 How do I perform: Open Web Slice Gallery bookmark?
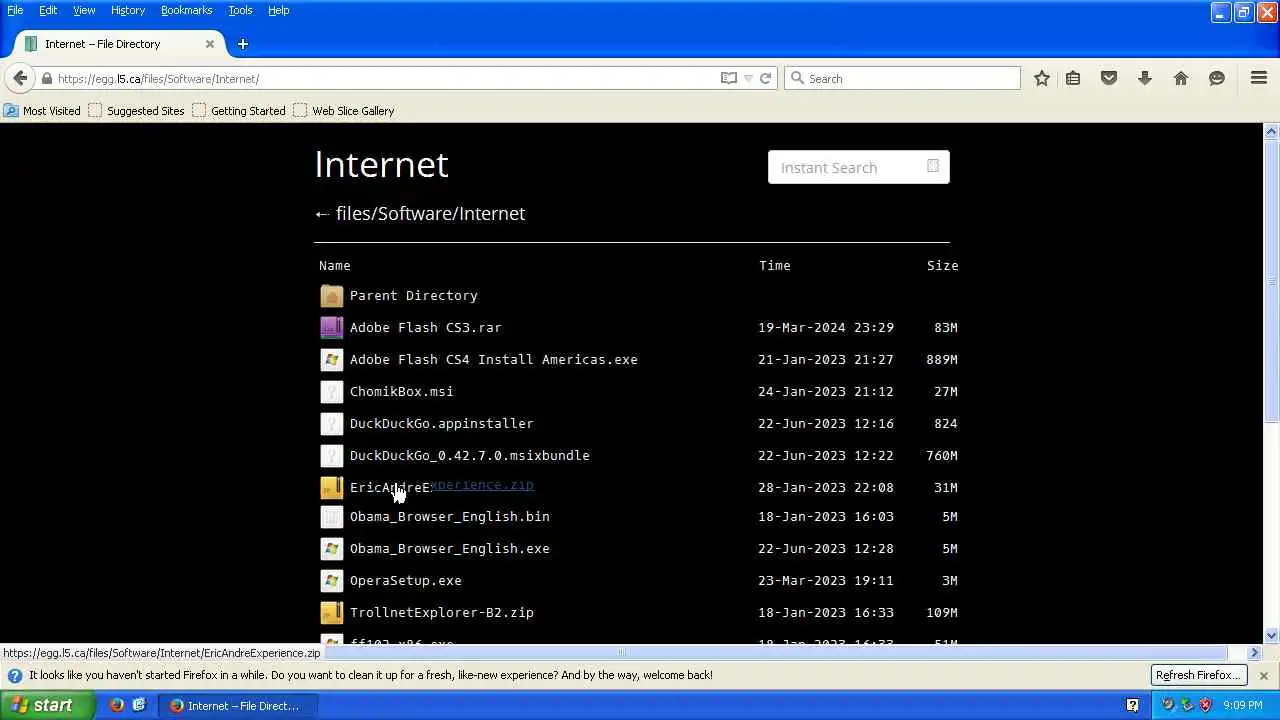[344, 111]
